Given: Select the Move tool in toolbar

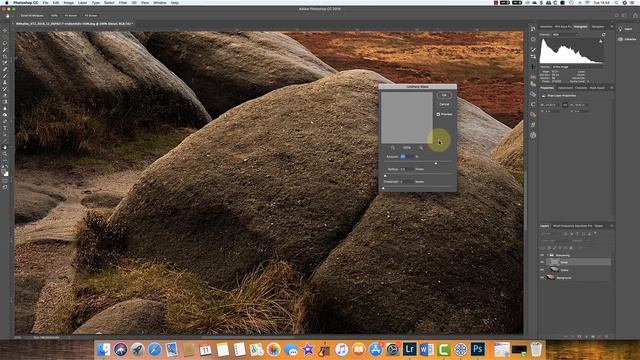Looking at the screenshot, I should pyautogui.click(x=5, y=30).
